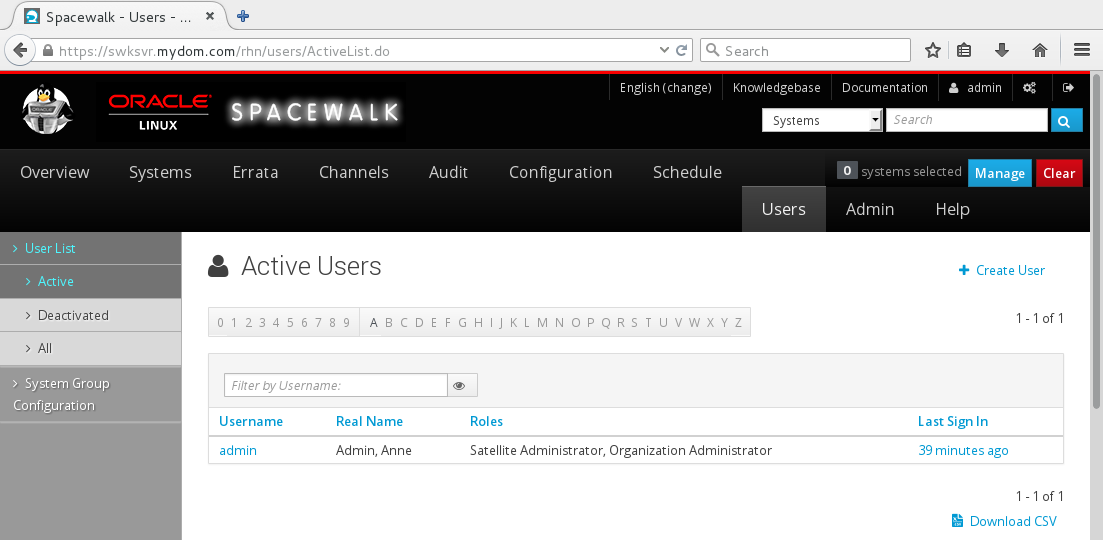The image size is (1103, 540).
Task: Click the page vertical scrollbar
Action: coord(1096,239)
